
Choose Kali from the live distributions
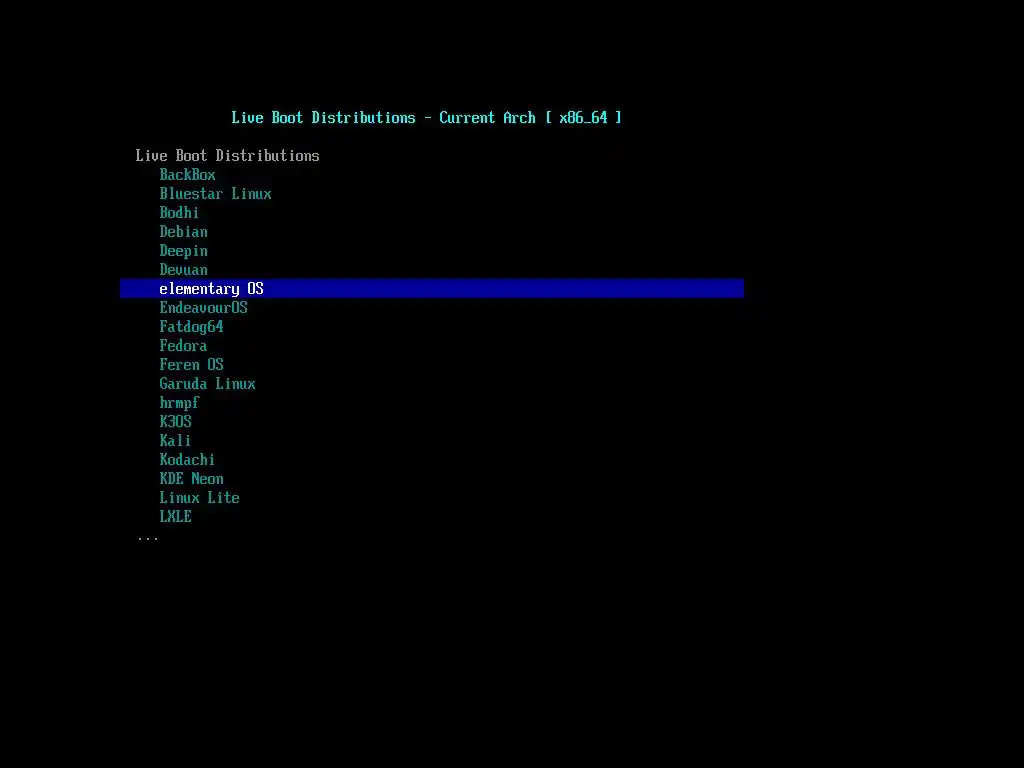pos(176,440)
